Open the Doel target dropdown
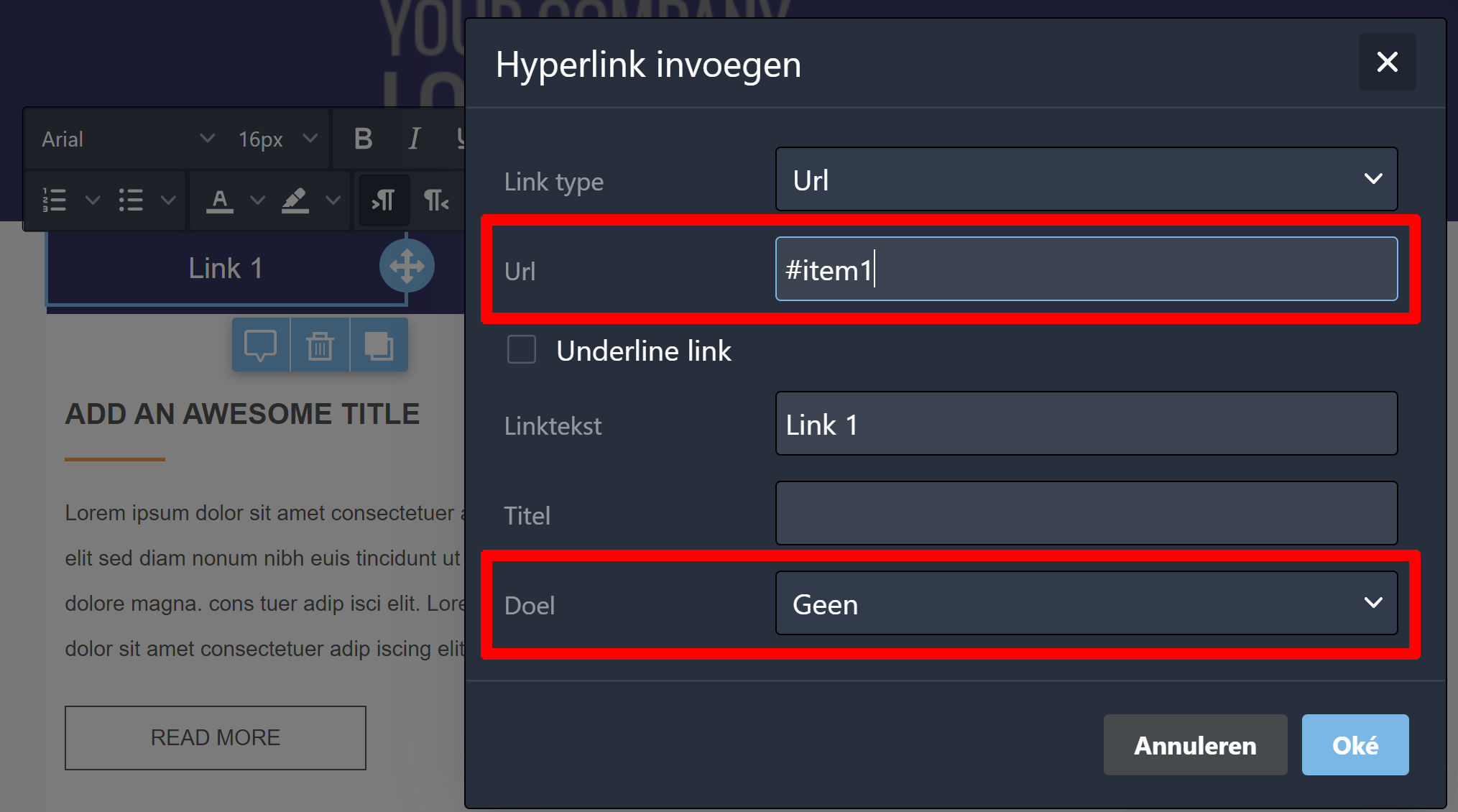Screen dimensions: 1458x812 (x=1086, y=604)
